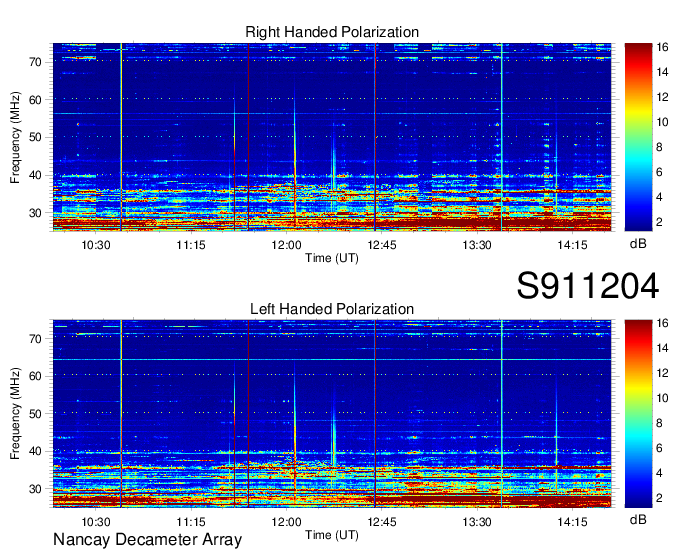Image resolution: width=680 pixels, height=552 pixels.
Task: Click the 12:00 time label on upper plot
Action: (x=286, y=245)
